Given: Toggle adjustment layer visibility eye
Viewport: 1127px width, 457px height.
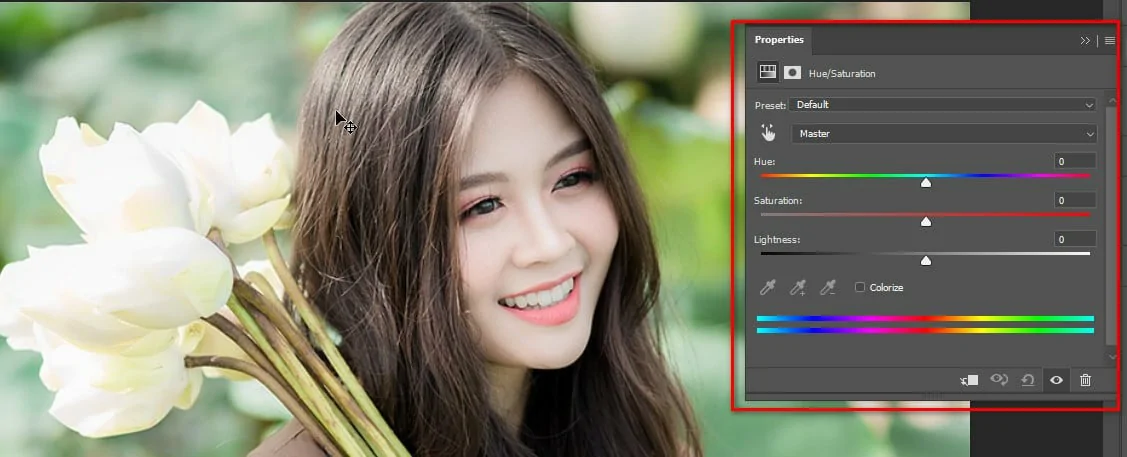Looking at the screenshot, I should coord(1056,380).
